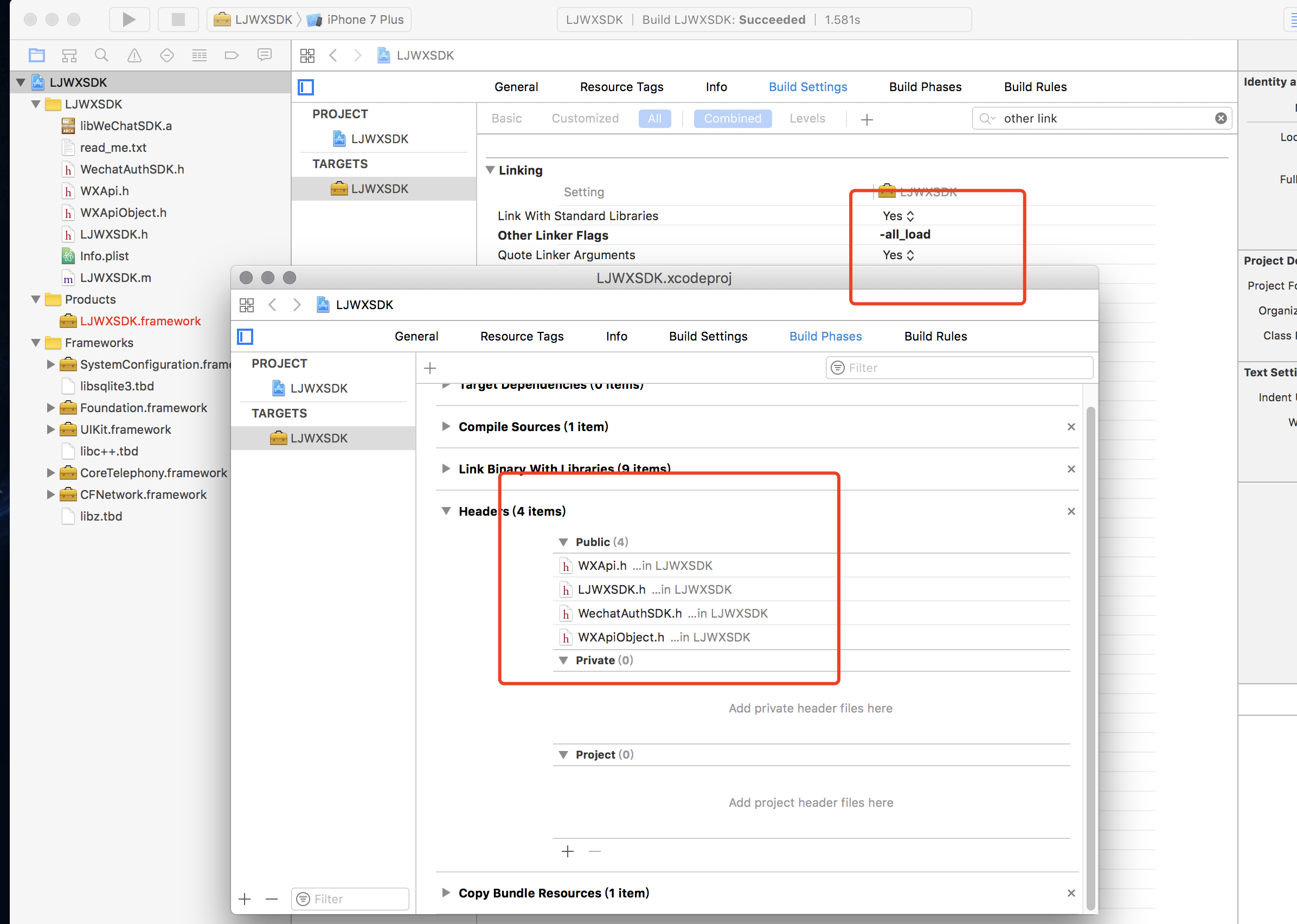Open the Find navigator magnifier icon
Viewport: 1297px width, 924px height.
101,55
